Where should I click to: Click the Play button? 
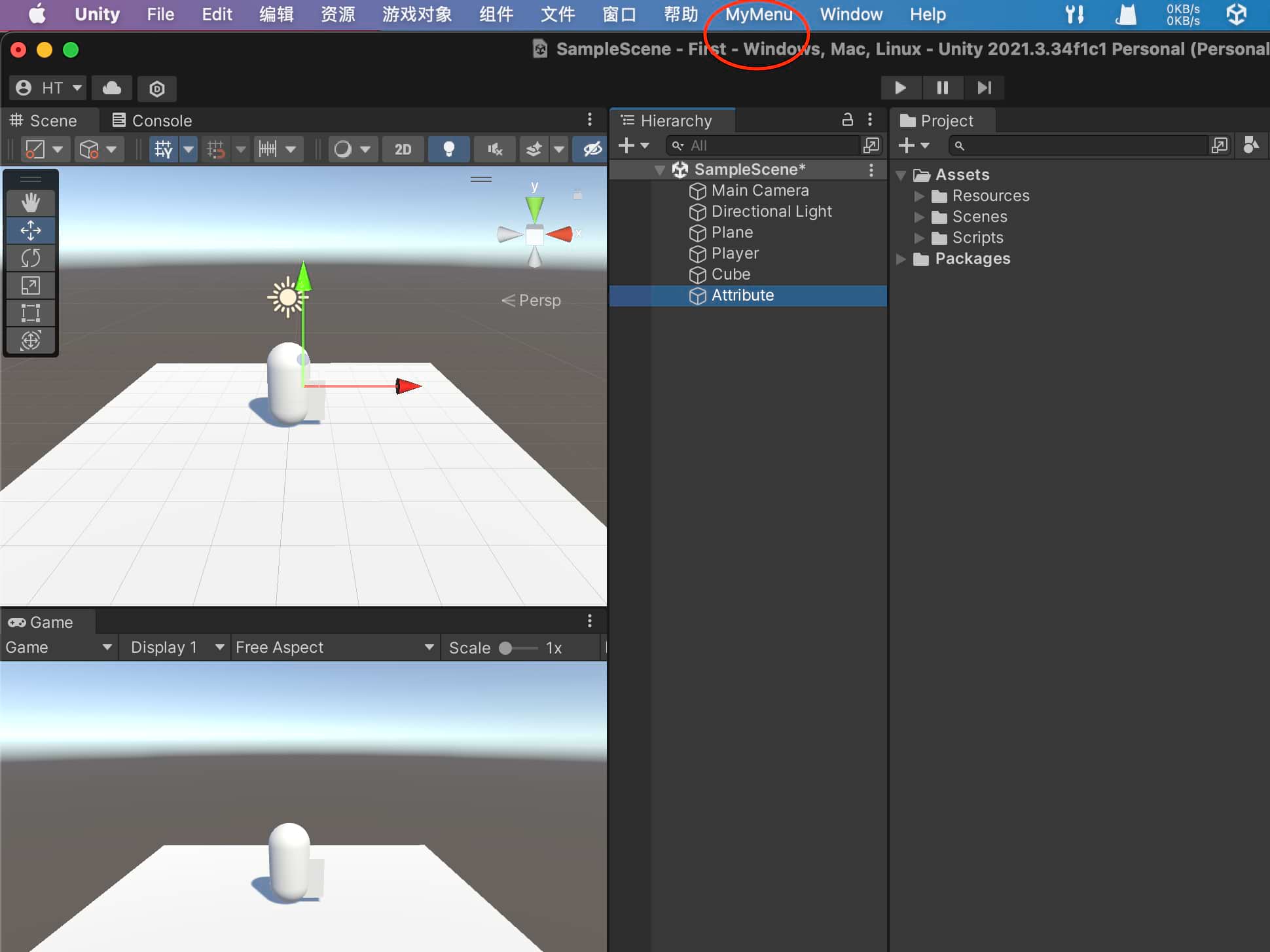tap(900, 88)
